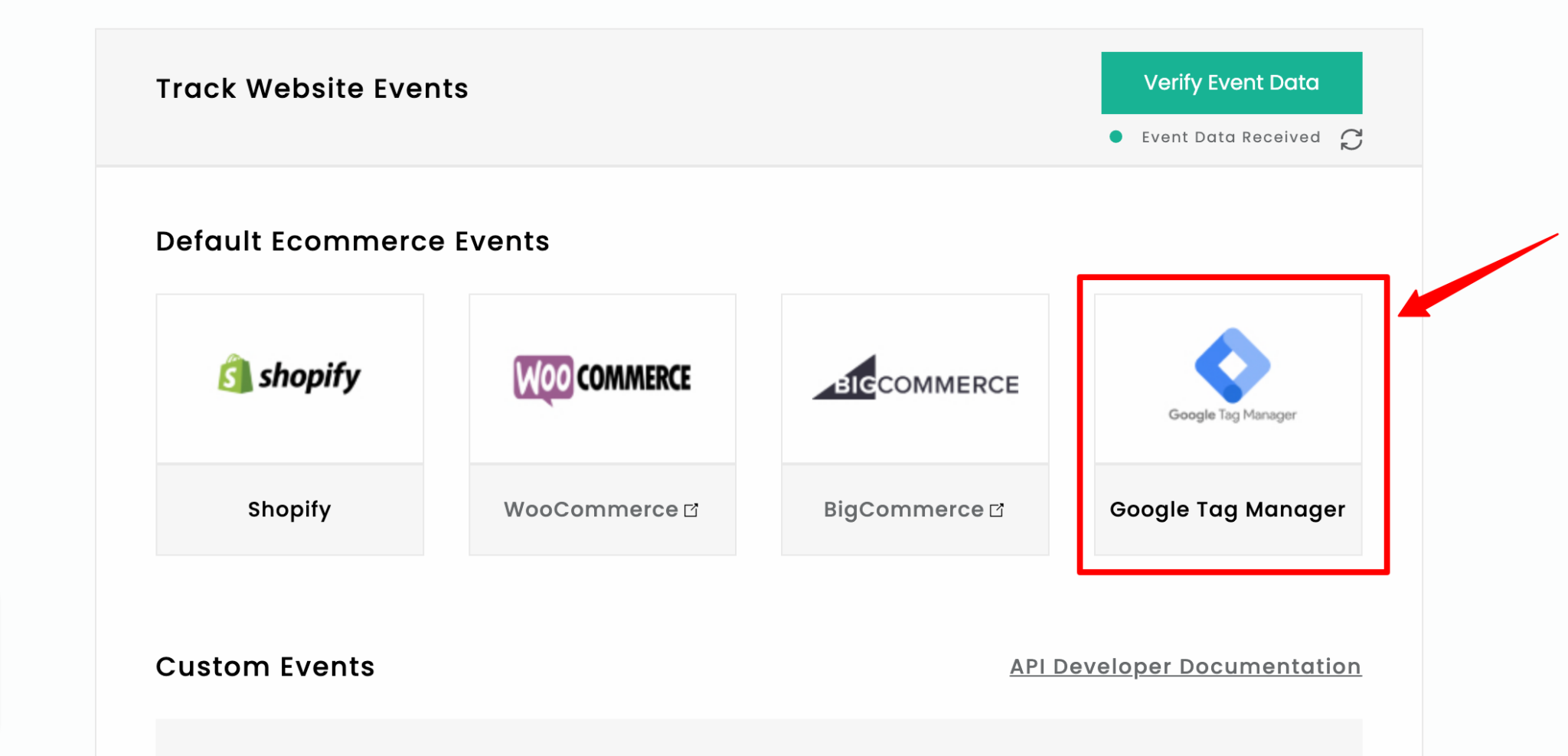Select the WooCommerce logo
Viewport: 1568px width, 756px height.
click(x=602, y=376)
